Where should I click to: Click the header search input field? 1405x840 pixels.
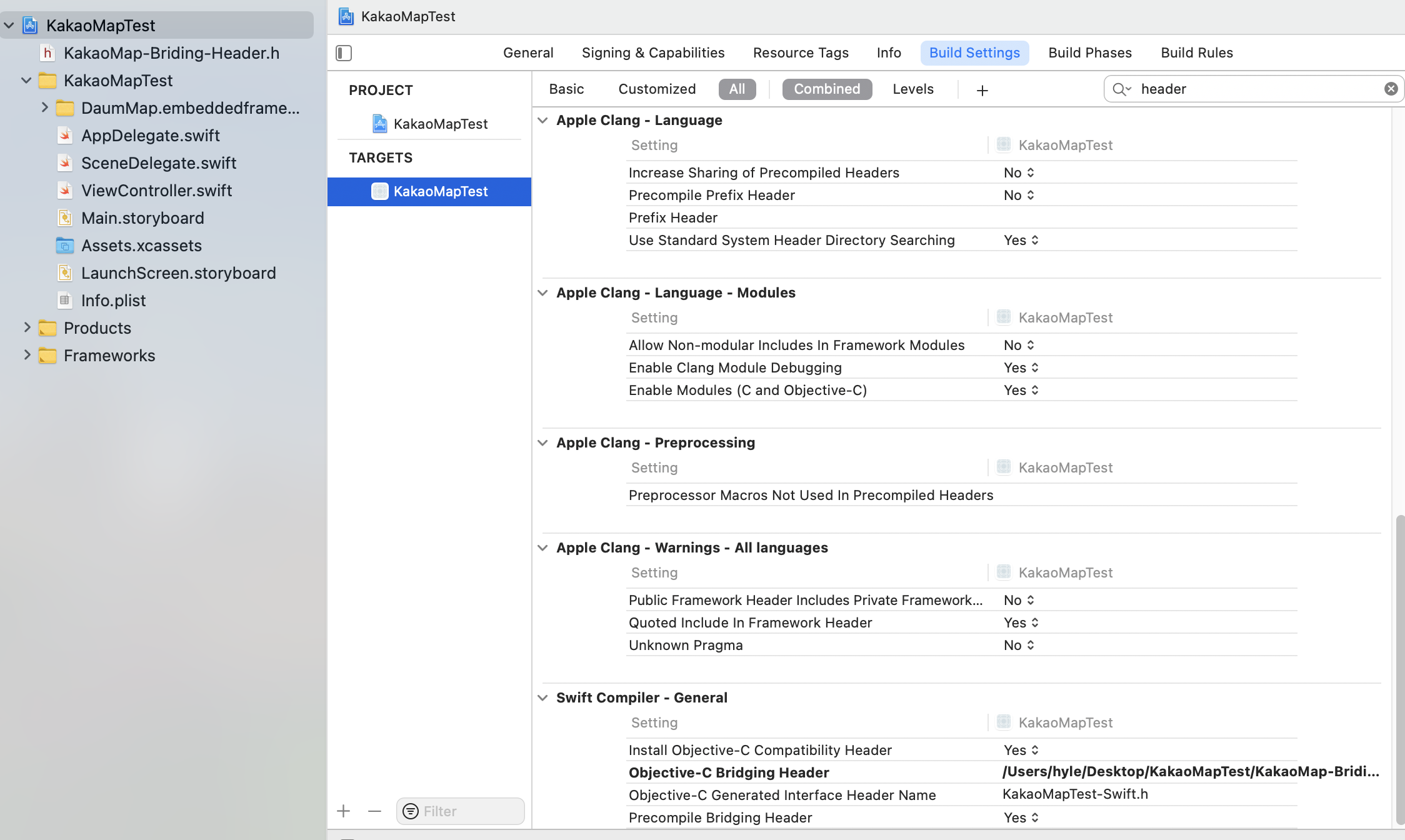(1254, 89)
